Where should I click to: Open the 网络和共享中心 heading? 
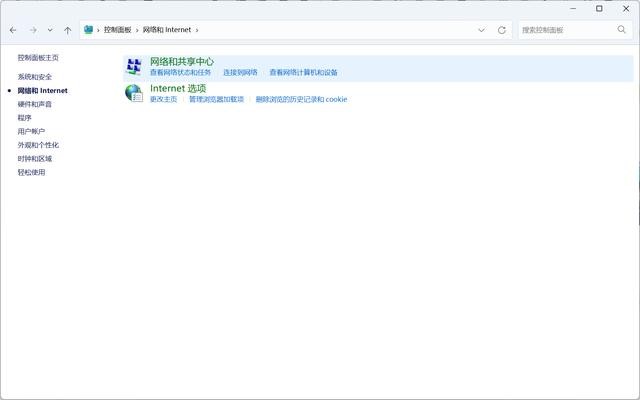(182, 62)
